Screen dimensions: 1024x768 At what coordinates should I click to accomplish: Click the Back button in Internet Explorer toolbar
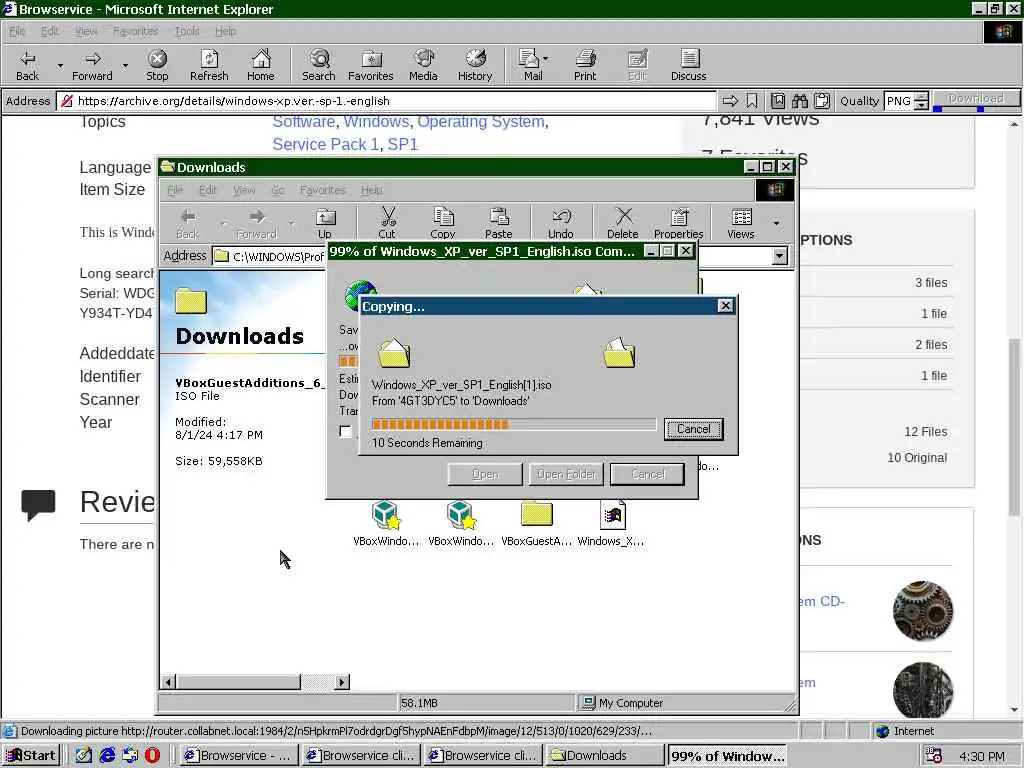click(27, 65)
